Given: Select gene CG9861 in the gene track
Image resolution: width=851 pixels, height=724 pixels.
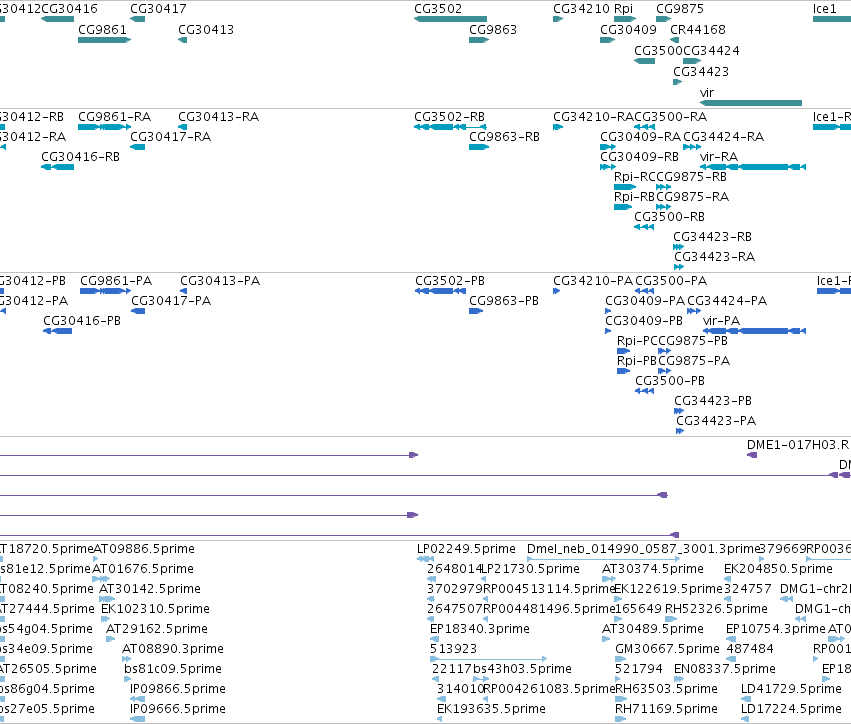Looking at the screenshot, I should tap(104, 40).
